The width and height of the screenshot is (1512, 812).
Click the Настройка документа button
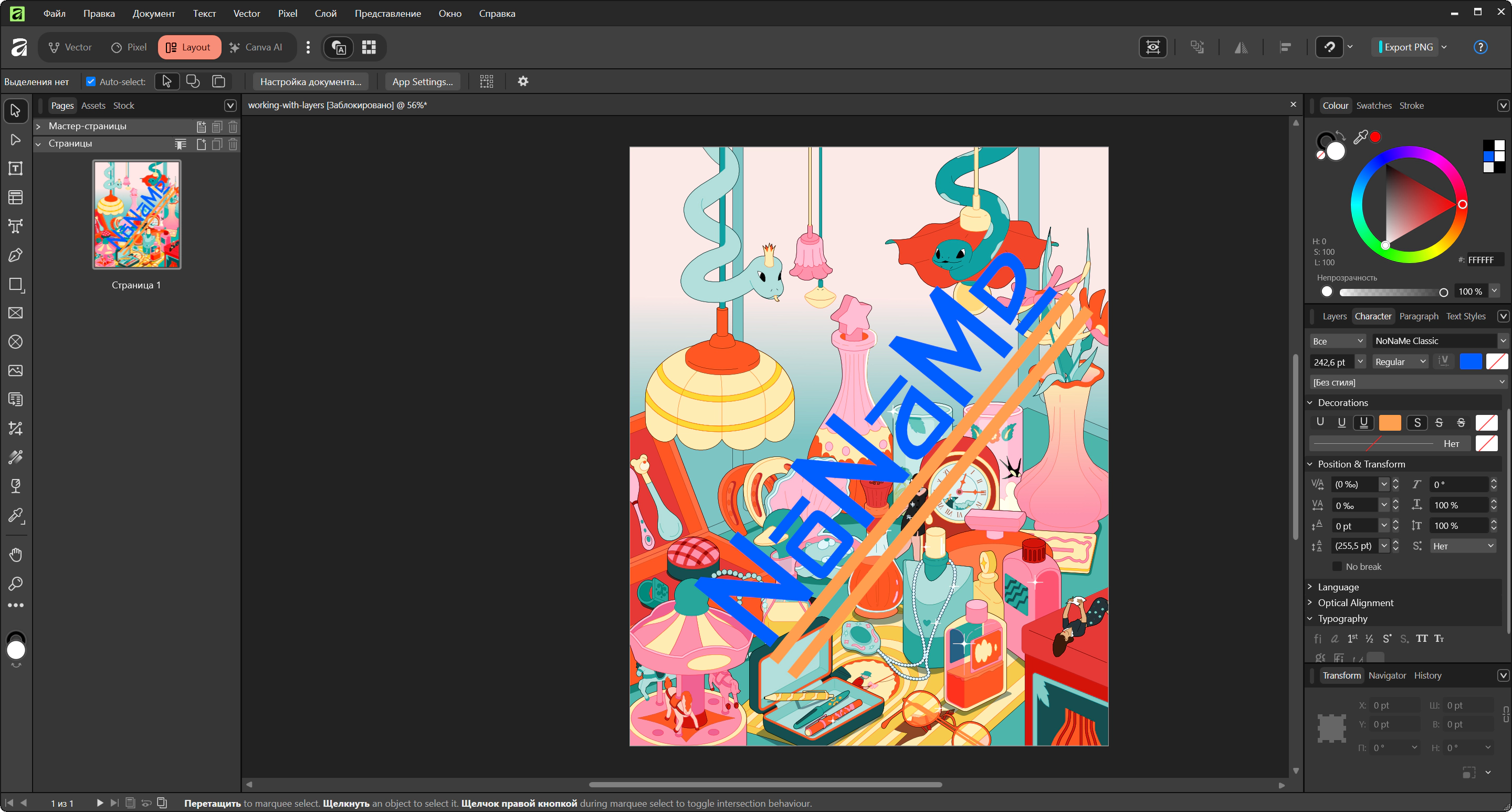(310, 81)
